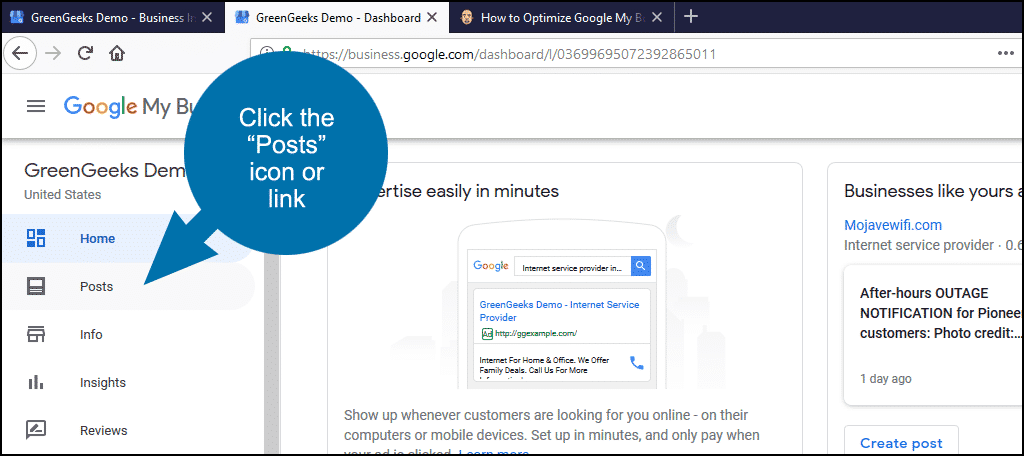Click the Create post button
1024x456 pixels.
tap(901, 442)
